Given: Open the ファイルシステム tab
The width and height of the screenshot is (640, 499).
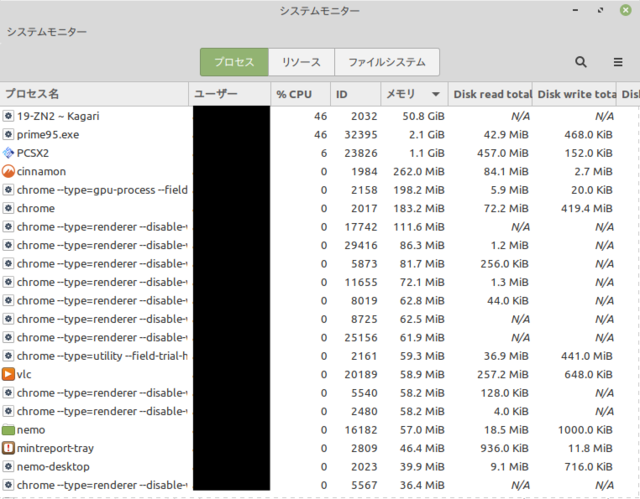Looking at the screenshot, I should [x=386, y=62].
